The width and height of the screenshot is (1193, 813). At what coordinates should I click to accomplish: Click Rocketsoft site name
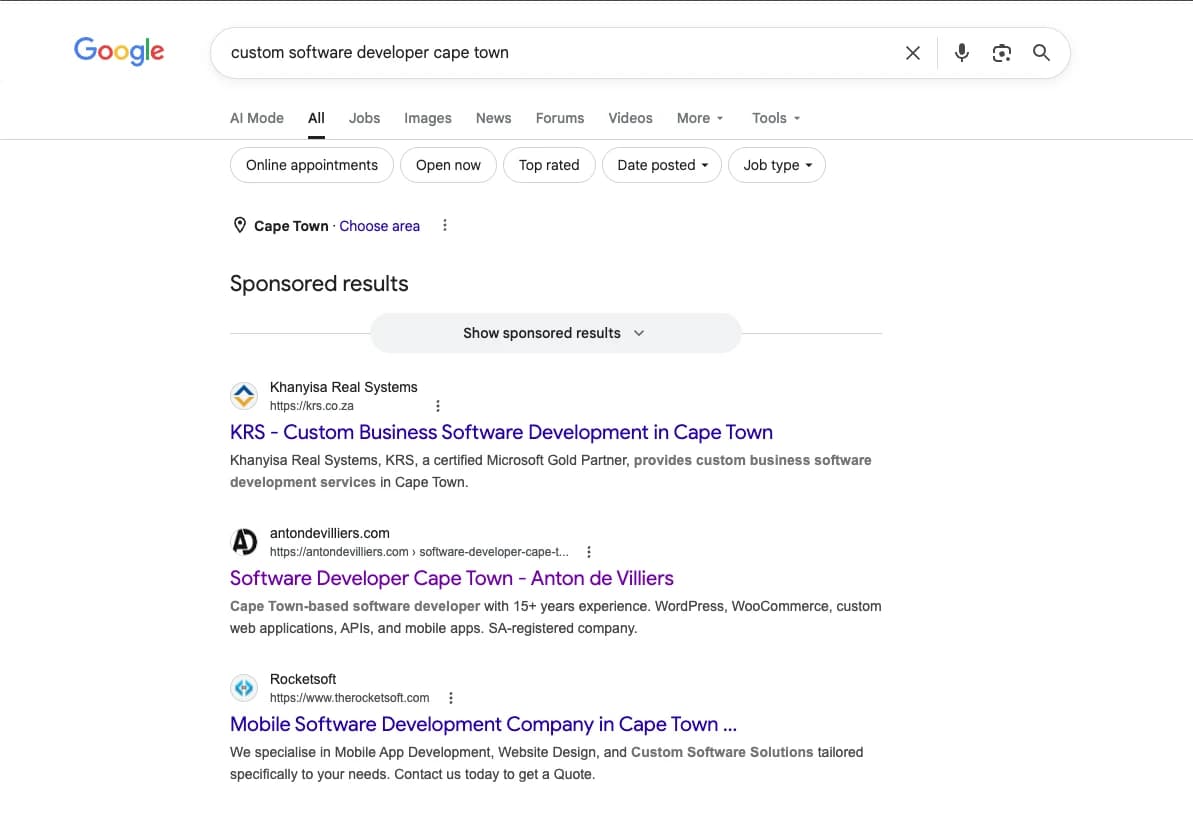pos(303,679)
